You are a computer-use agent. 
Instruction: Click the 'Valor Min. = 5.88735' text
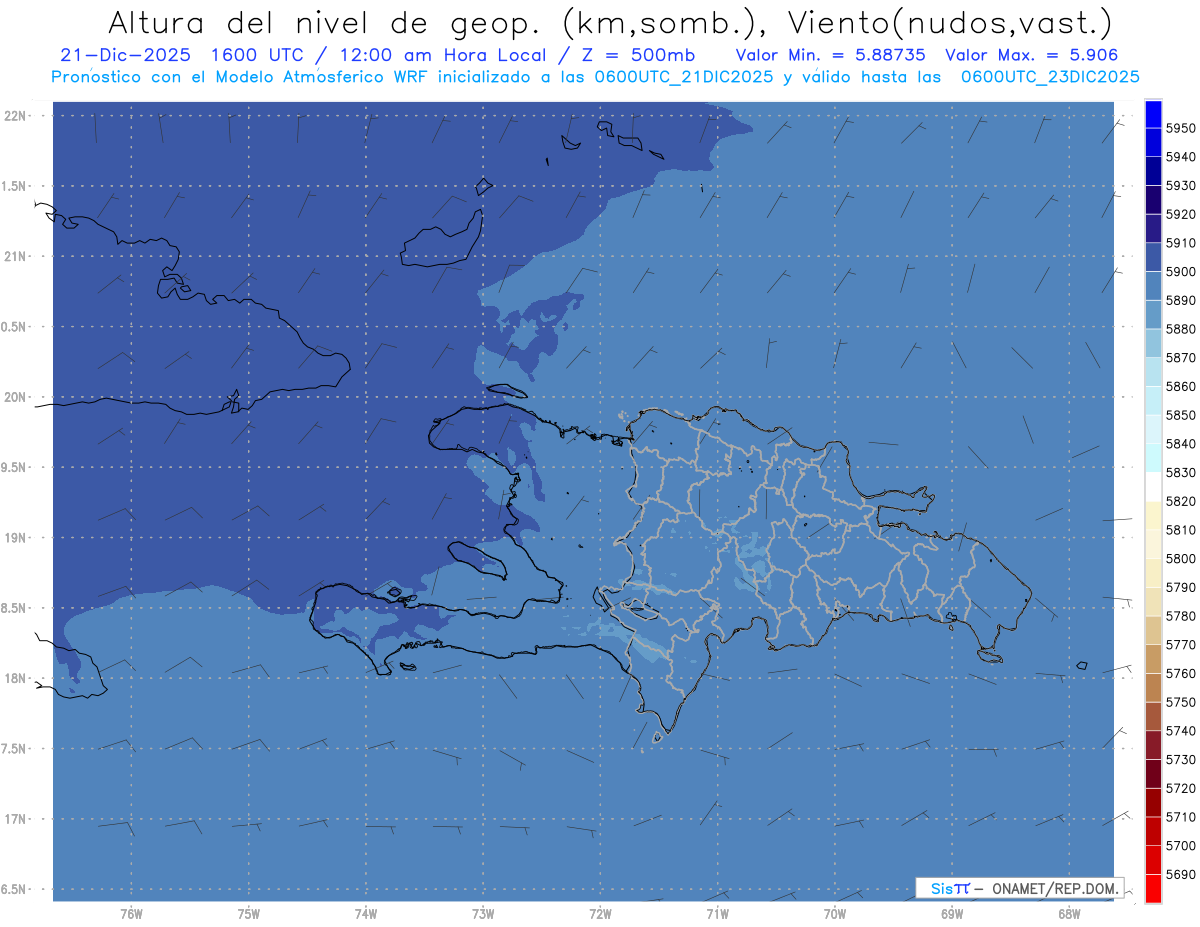click(831, 56)
